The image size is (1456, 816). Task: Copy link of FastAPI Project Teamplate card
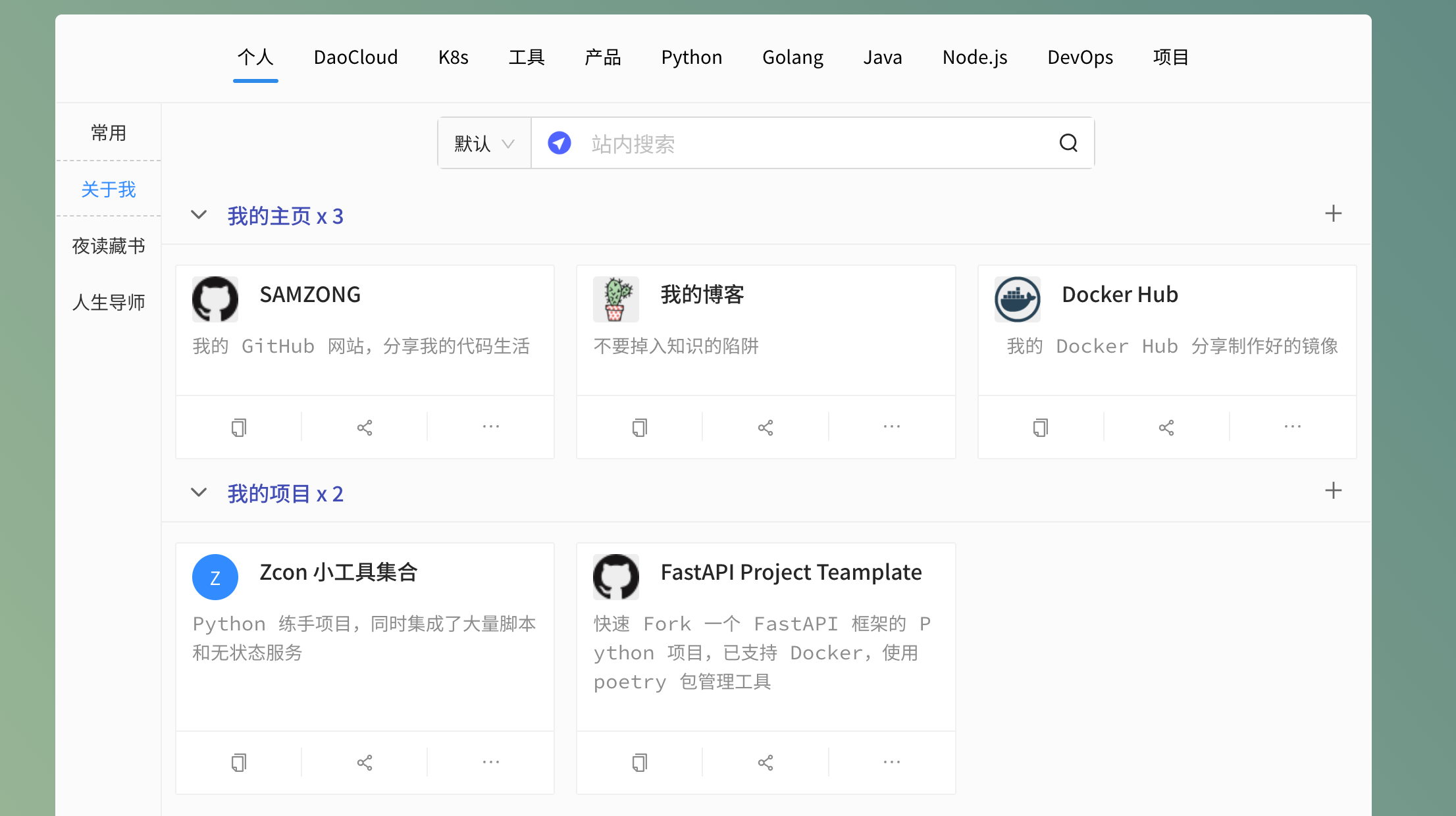[x=640, y=763]
